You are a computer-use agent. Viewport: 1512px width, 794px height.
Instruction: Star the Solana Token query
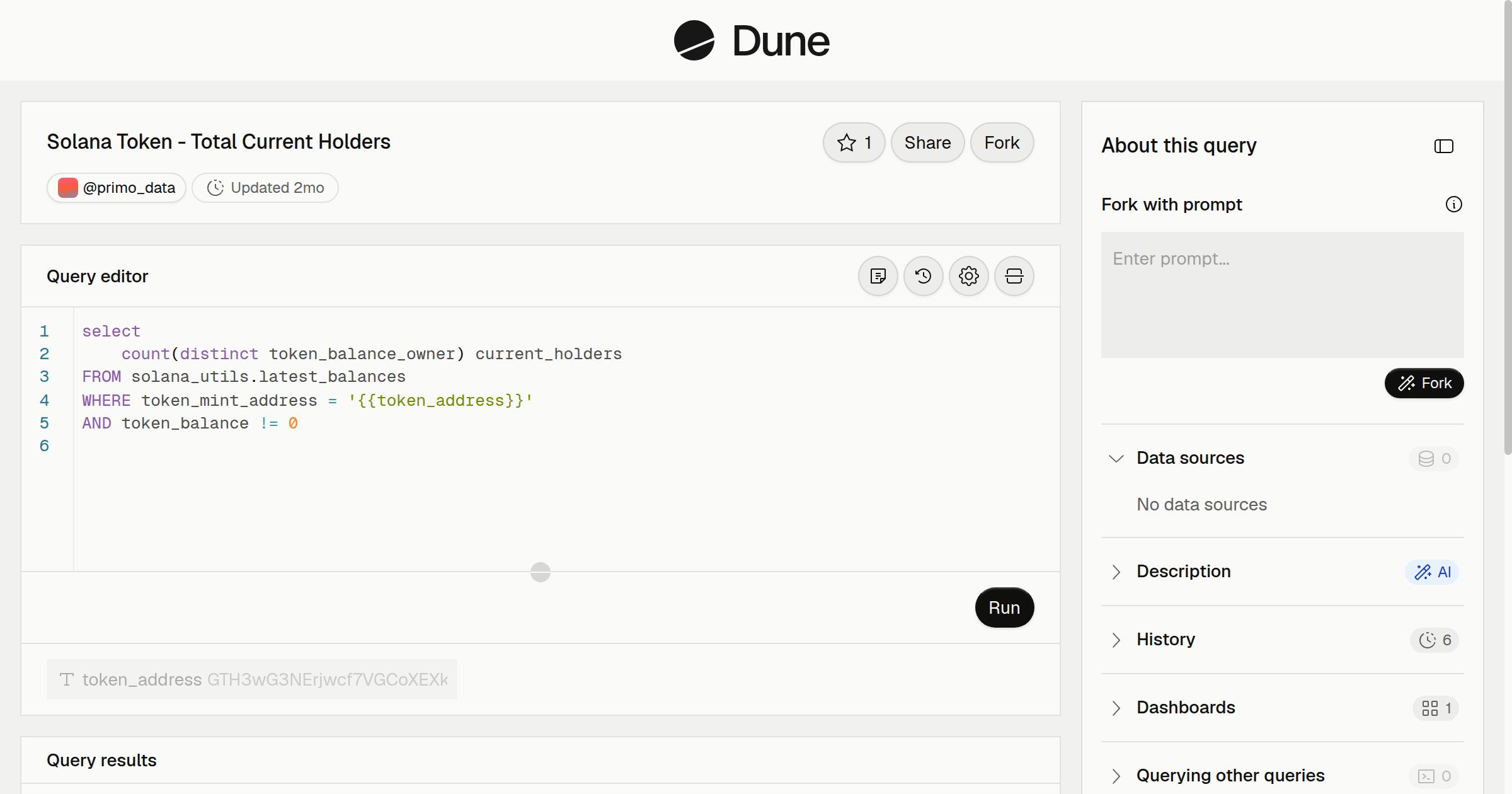[x=854, y=142]
